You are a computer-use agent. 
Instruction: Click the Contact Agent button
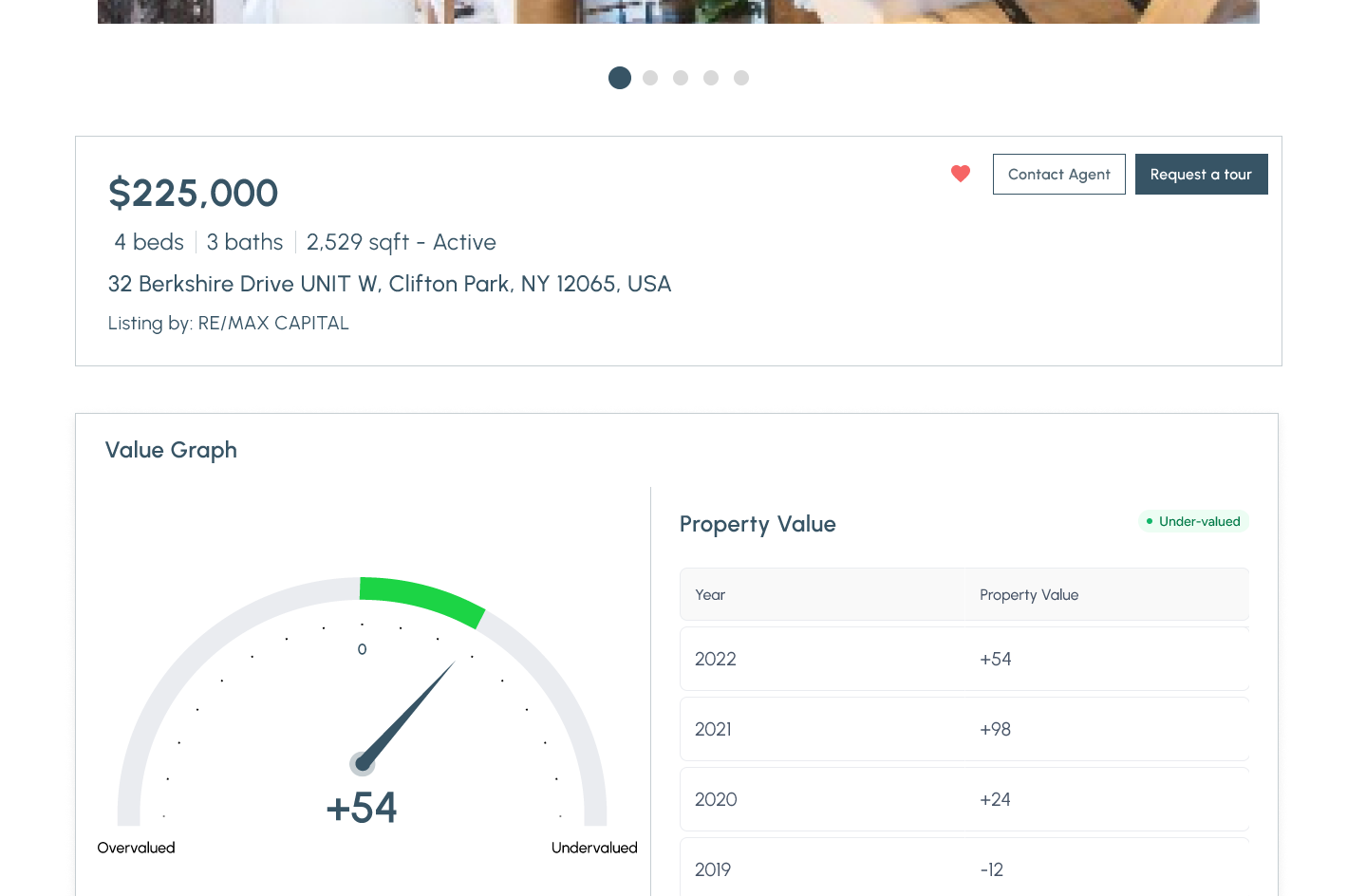click(x=1058, y=174)
